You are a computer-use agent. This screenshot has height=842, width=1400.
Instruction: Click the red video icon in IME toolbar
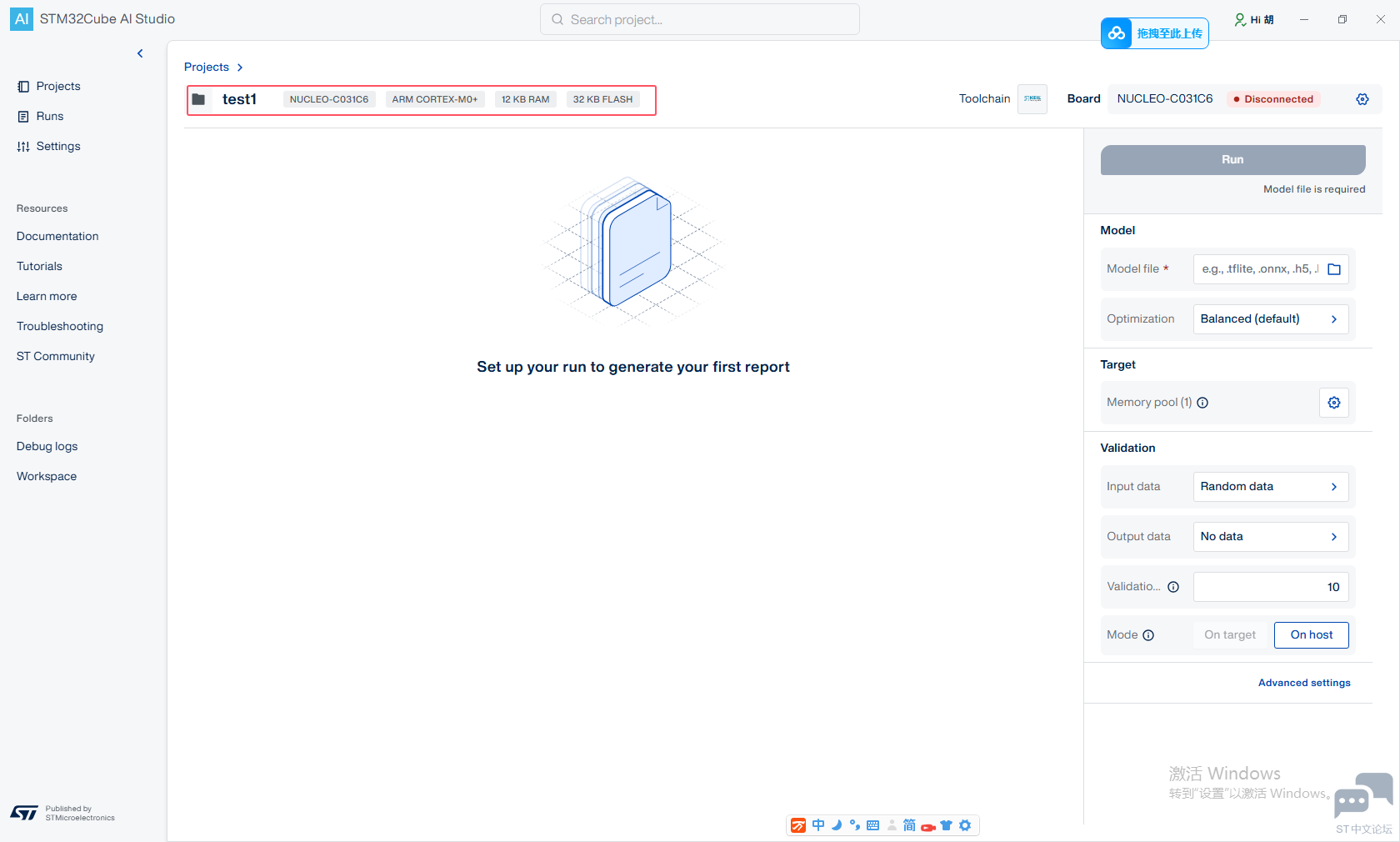tap(927, 827)
